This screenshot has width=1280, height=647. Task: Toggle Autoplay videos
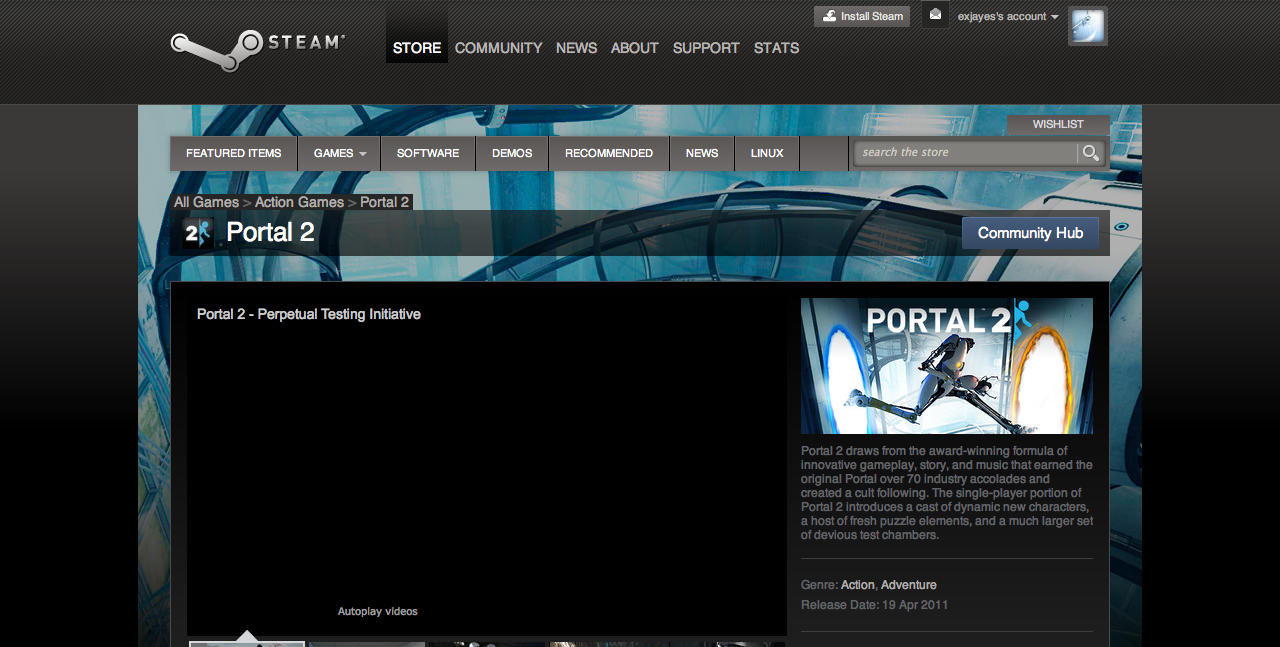pos(377,611)
